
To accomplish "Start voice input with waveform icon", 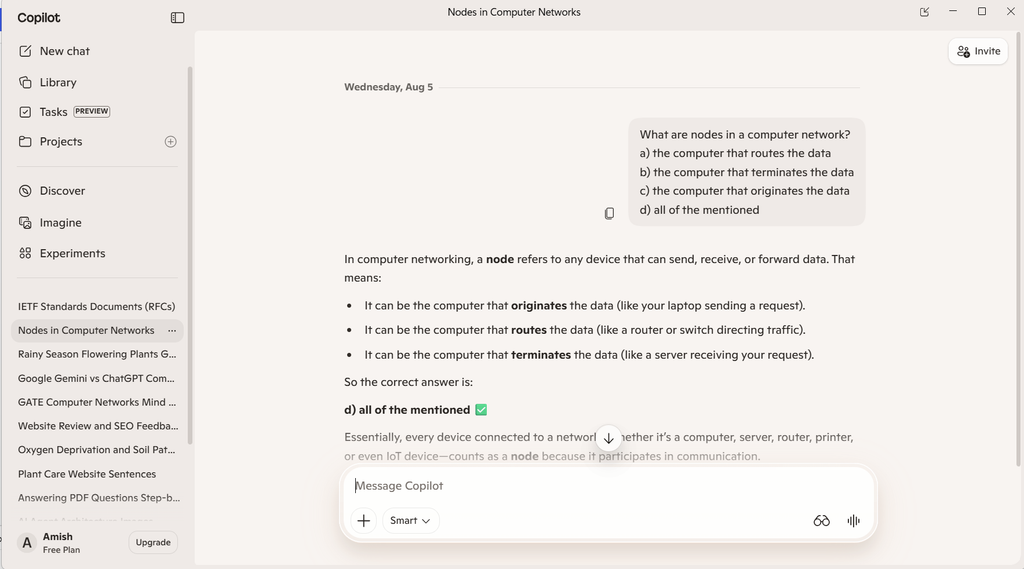I will pyautogui.click(x=854, y=521).
